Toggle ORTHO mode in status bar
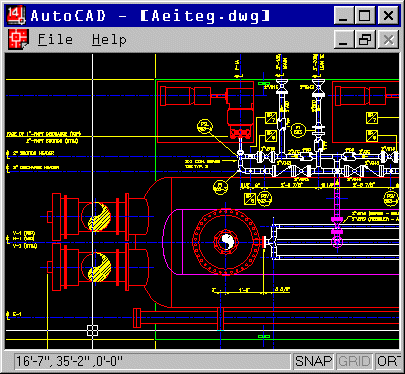 [x=387, y=361]
